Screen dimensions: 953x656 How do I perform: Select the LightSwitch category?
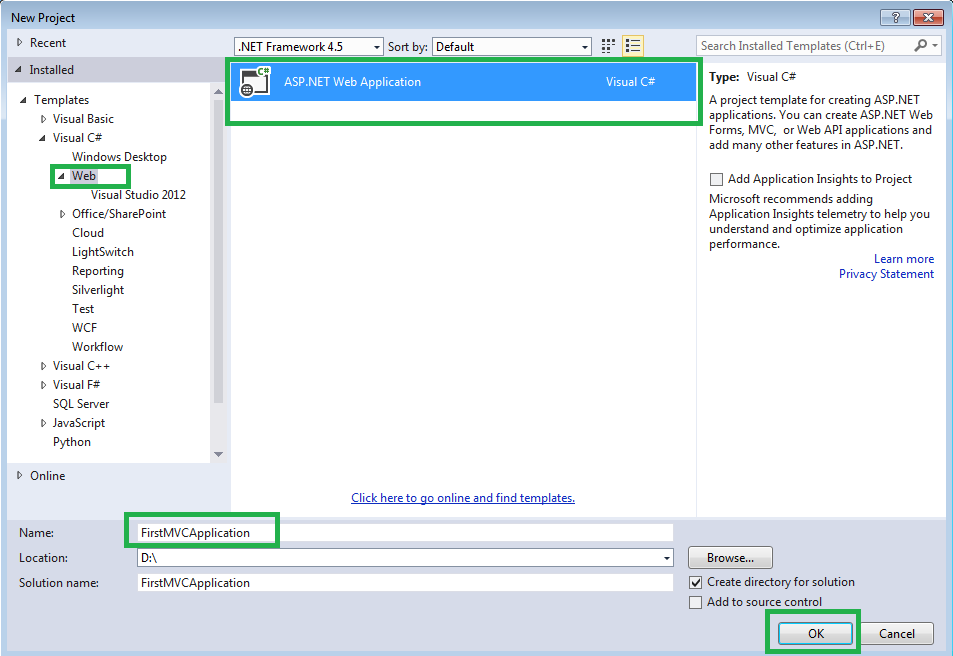click(x=103, y=252)
